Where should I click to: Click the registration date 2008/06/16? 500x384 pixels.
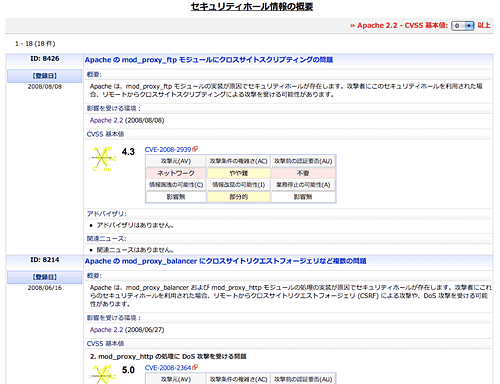point(45,288)
